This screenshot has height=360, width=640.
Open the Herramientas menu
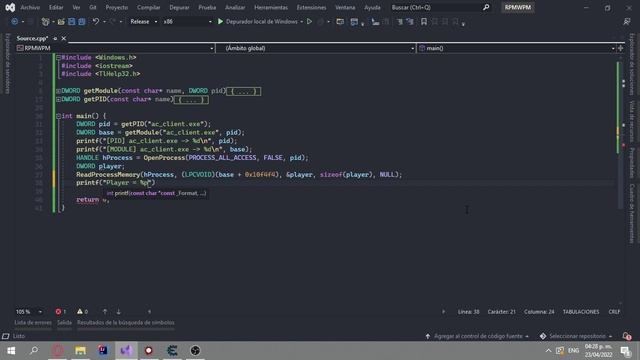tap(271, 7)
